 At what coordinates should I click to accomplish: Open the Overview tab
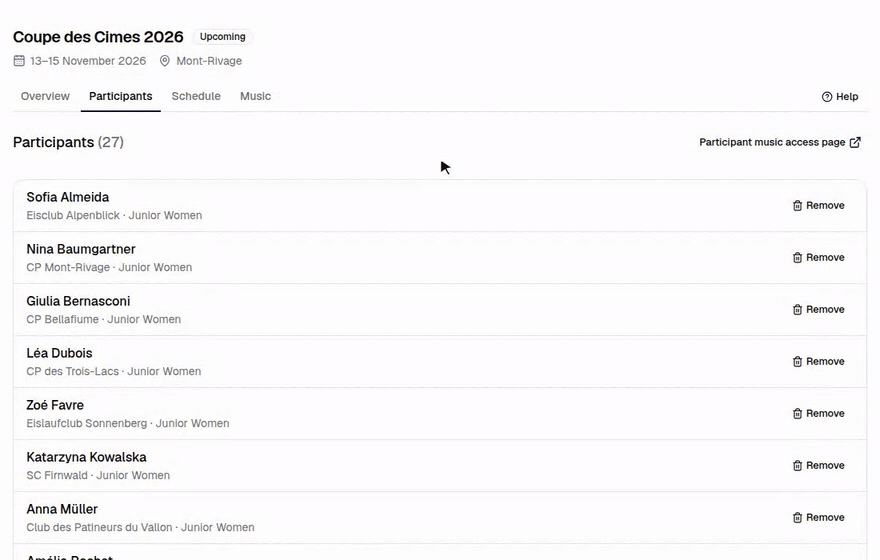point(45,96)
